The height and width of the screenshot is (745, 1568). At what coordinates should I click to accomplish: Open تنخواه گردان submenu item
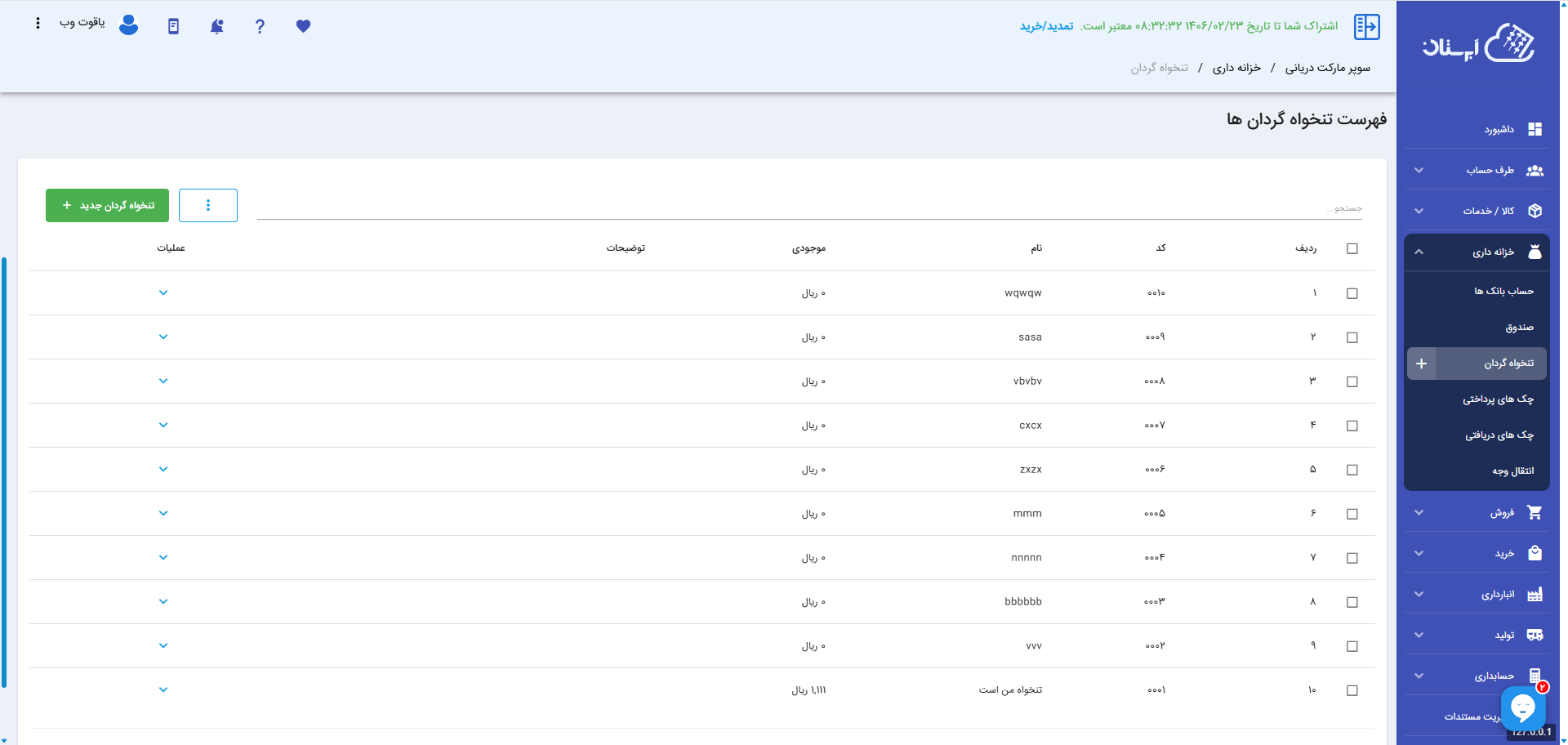click(x=1491, y=364)
